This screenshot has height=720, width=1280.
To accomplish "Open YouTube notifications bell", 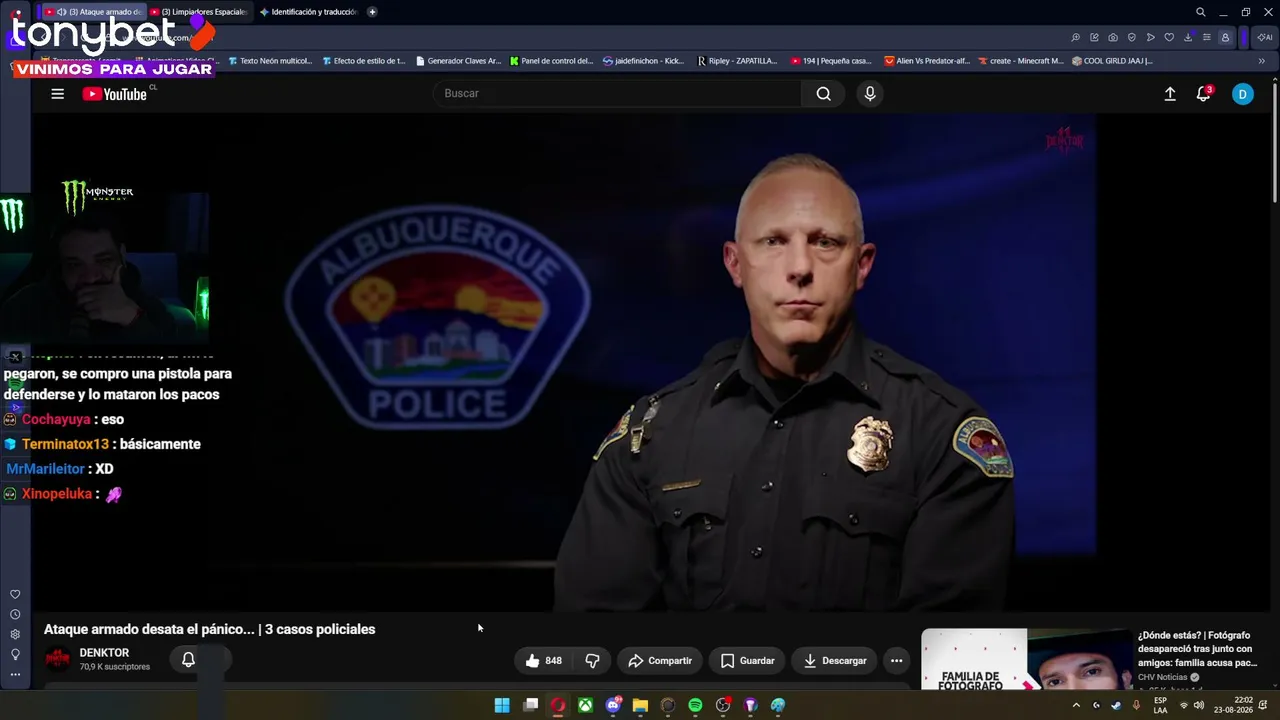I will point(1204,94).
